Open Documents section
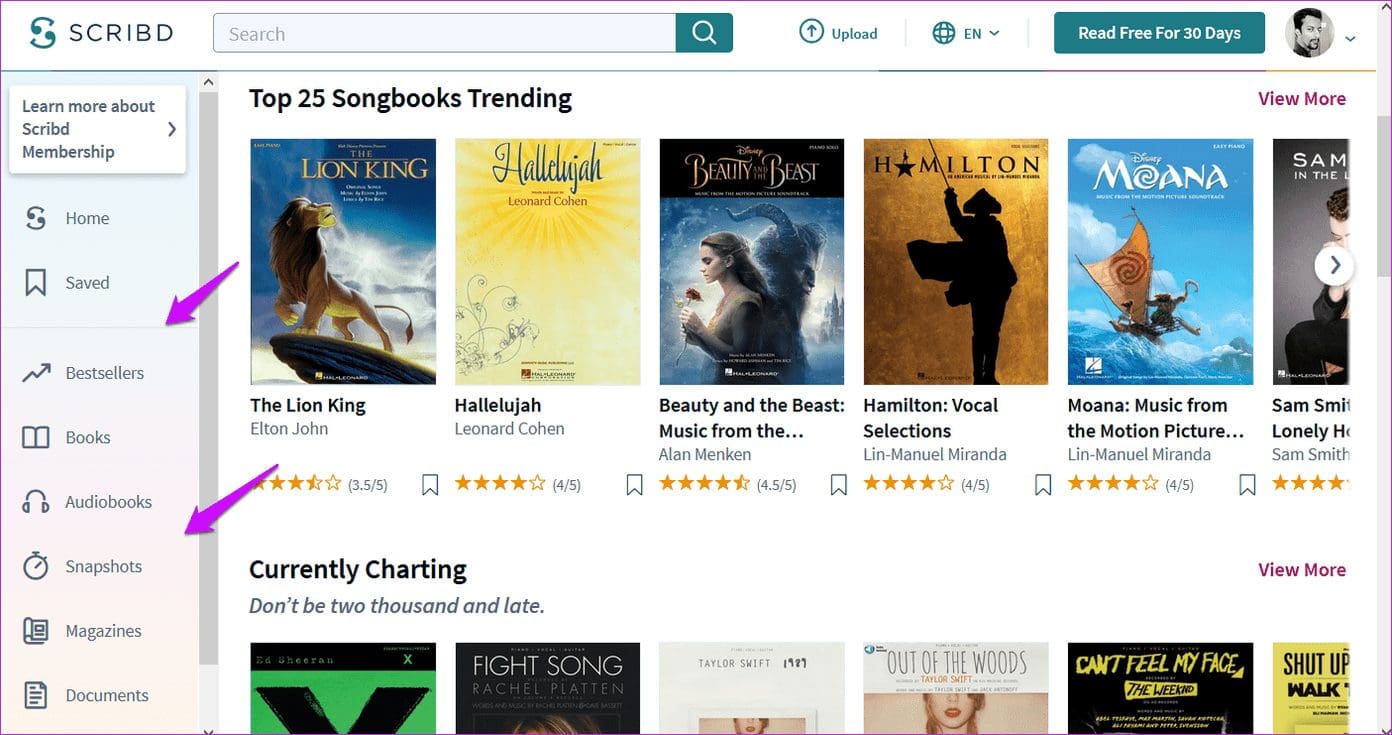 click(x=107, y=695)
